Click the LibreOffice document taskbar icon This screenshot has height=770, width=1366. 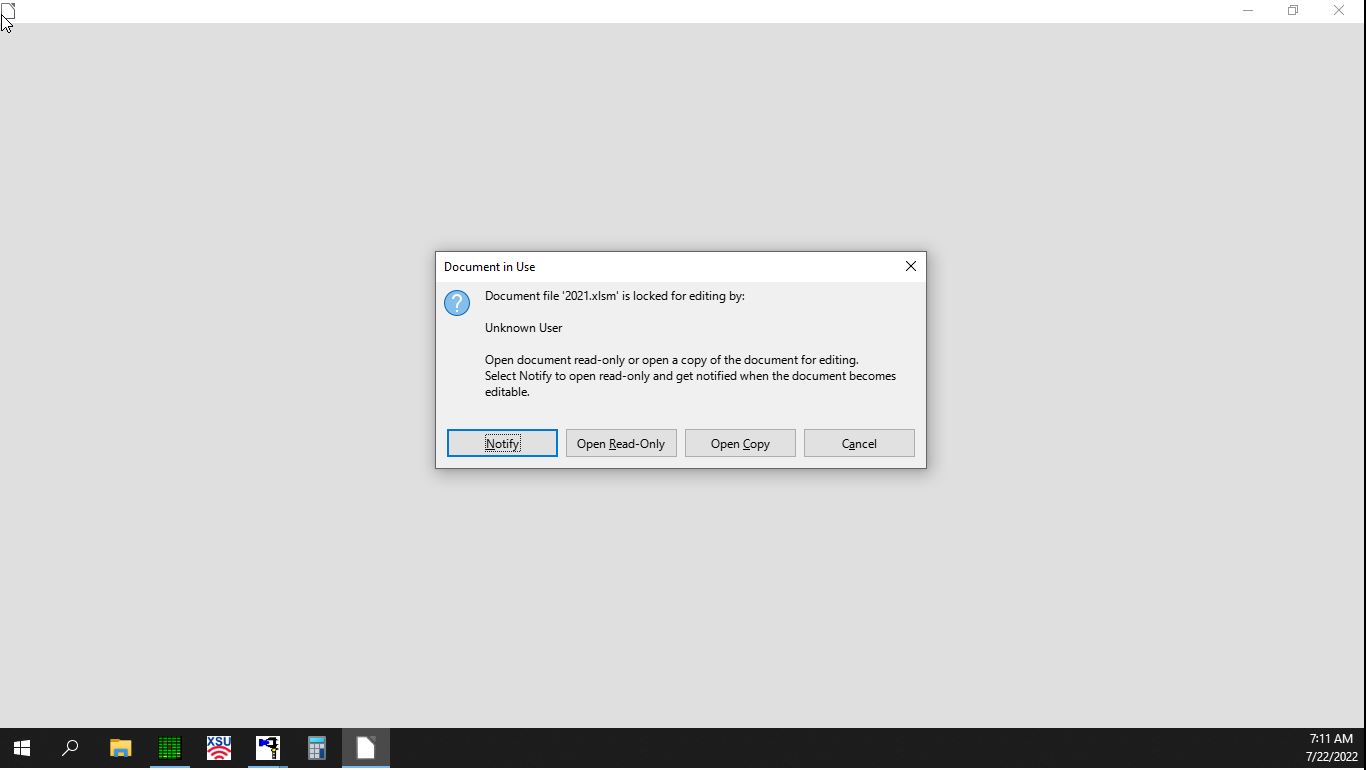[365, 748]
